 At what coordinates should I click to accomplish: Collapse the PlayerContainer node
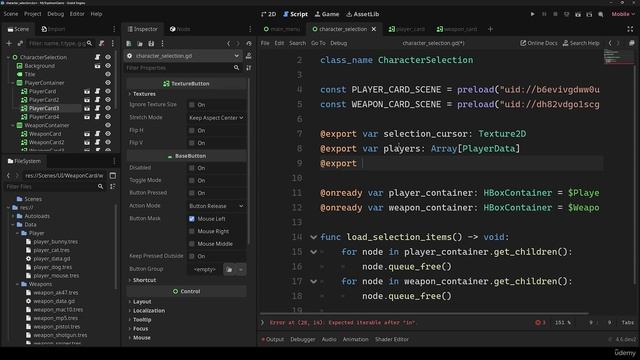point(13,83)
